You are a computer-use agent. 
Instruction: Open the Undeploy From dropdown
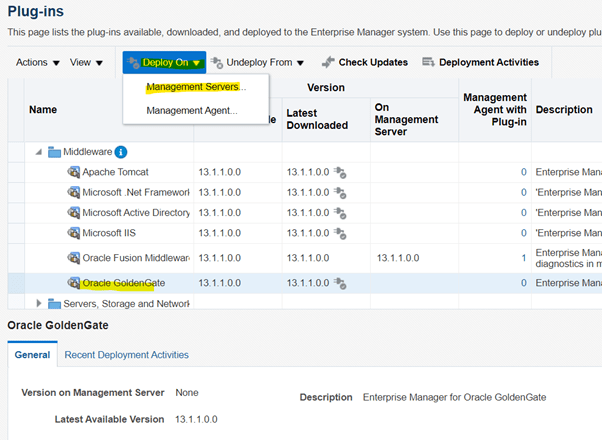tap(258, 62)
